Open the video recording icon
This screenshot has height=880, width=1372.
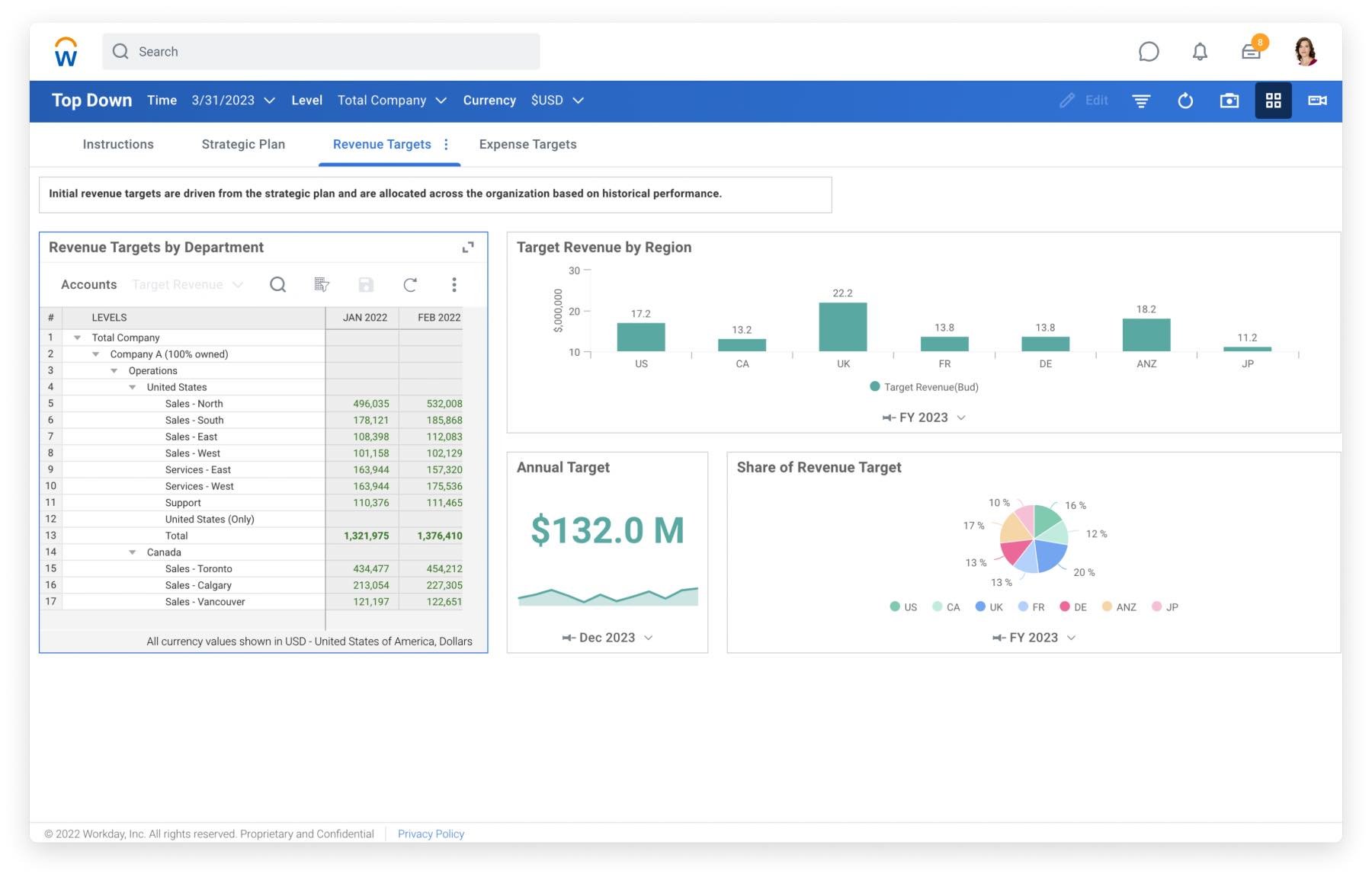1317,101
